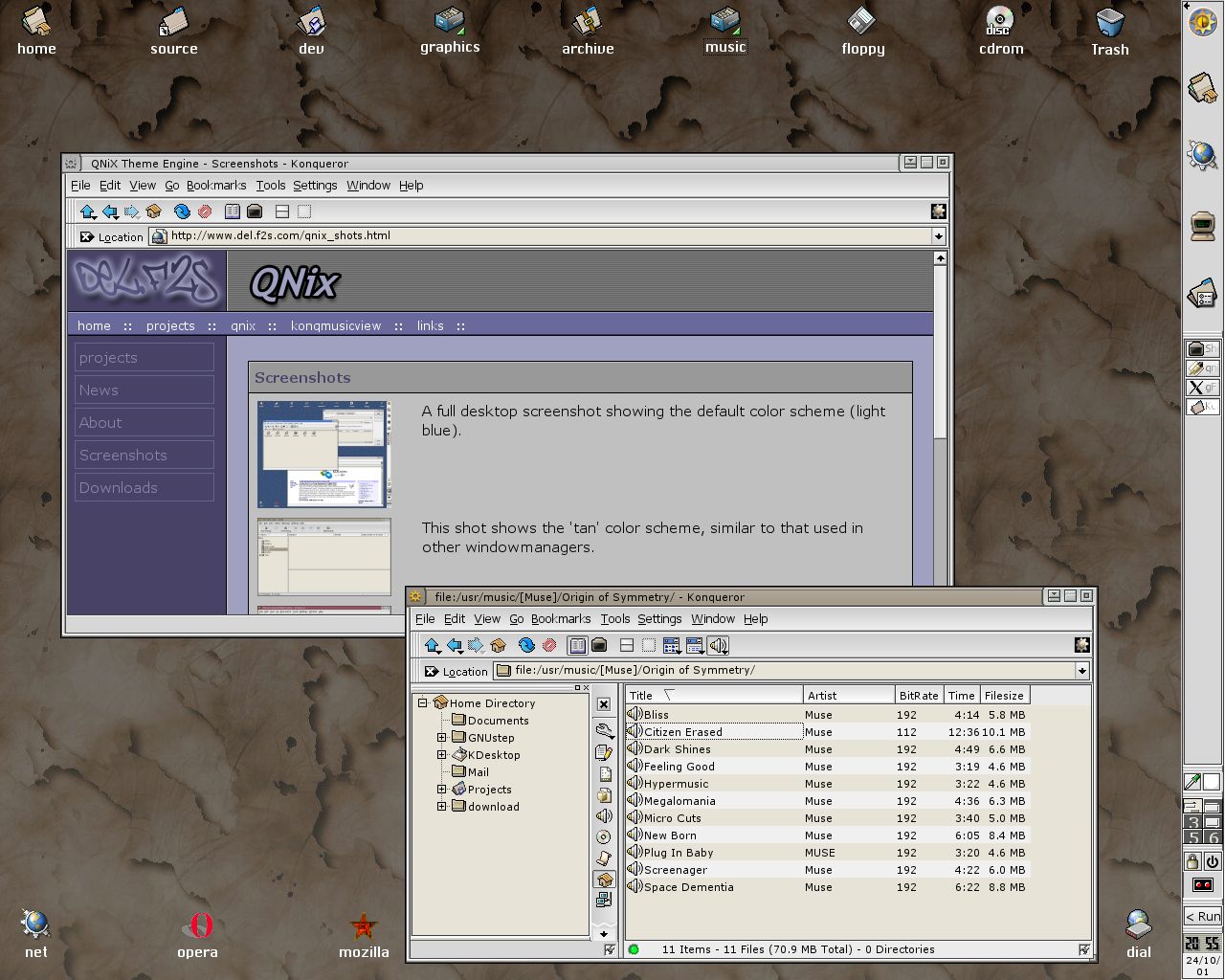Click the Run button in side panel

pos(1203,916)
